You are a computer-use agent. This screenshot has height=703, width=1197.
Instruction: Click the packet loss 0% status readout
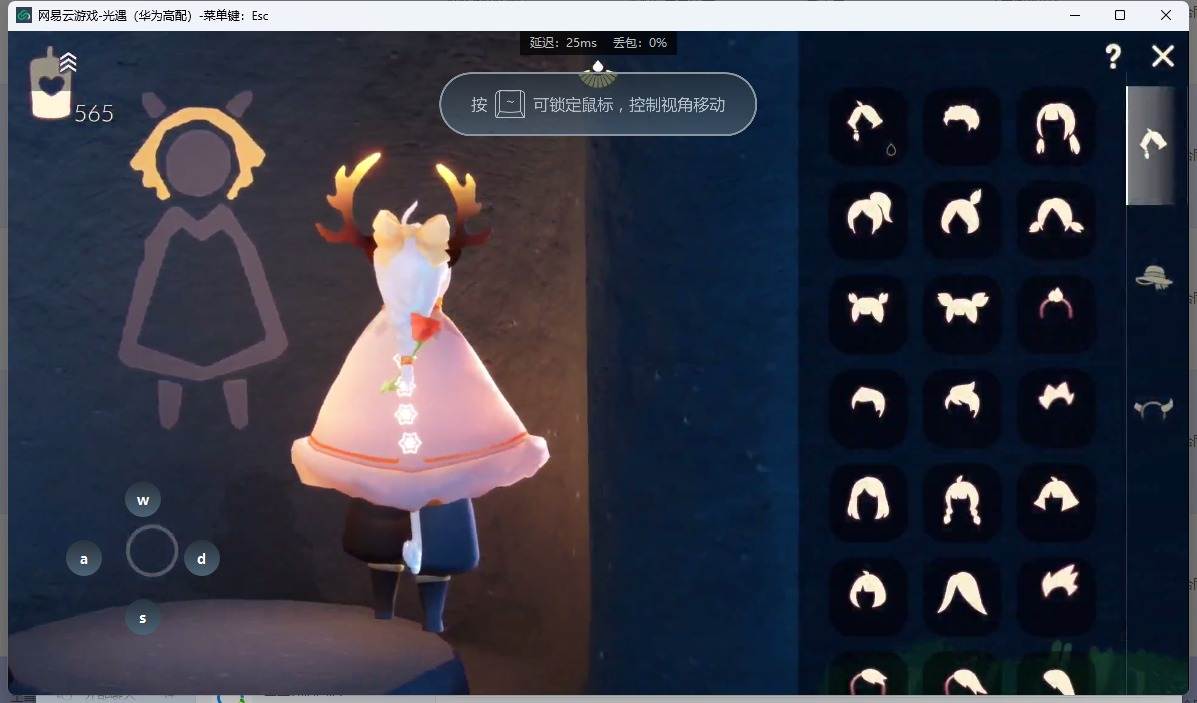click(640, 43)
